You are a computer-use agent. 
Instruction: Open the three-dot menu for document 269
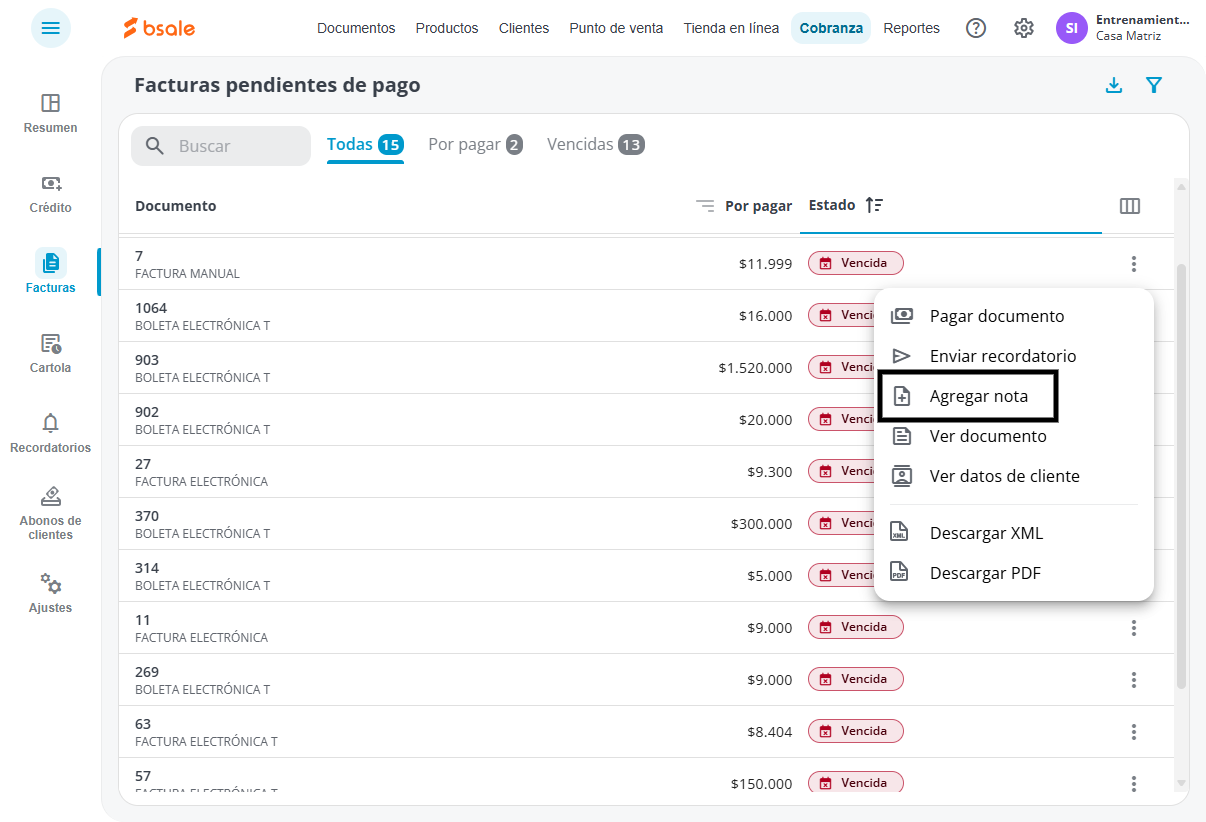tap(1134, 680)
